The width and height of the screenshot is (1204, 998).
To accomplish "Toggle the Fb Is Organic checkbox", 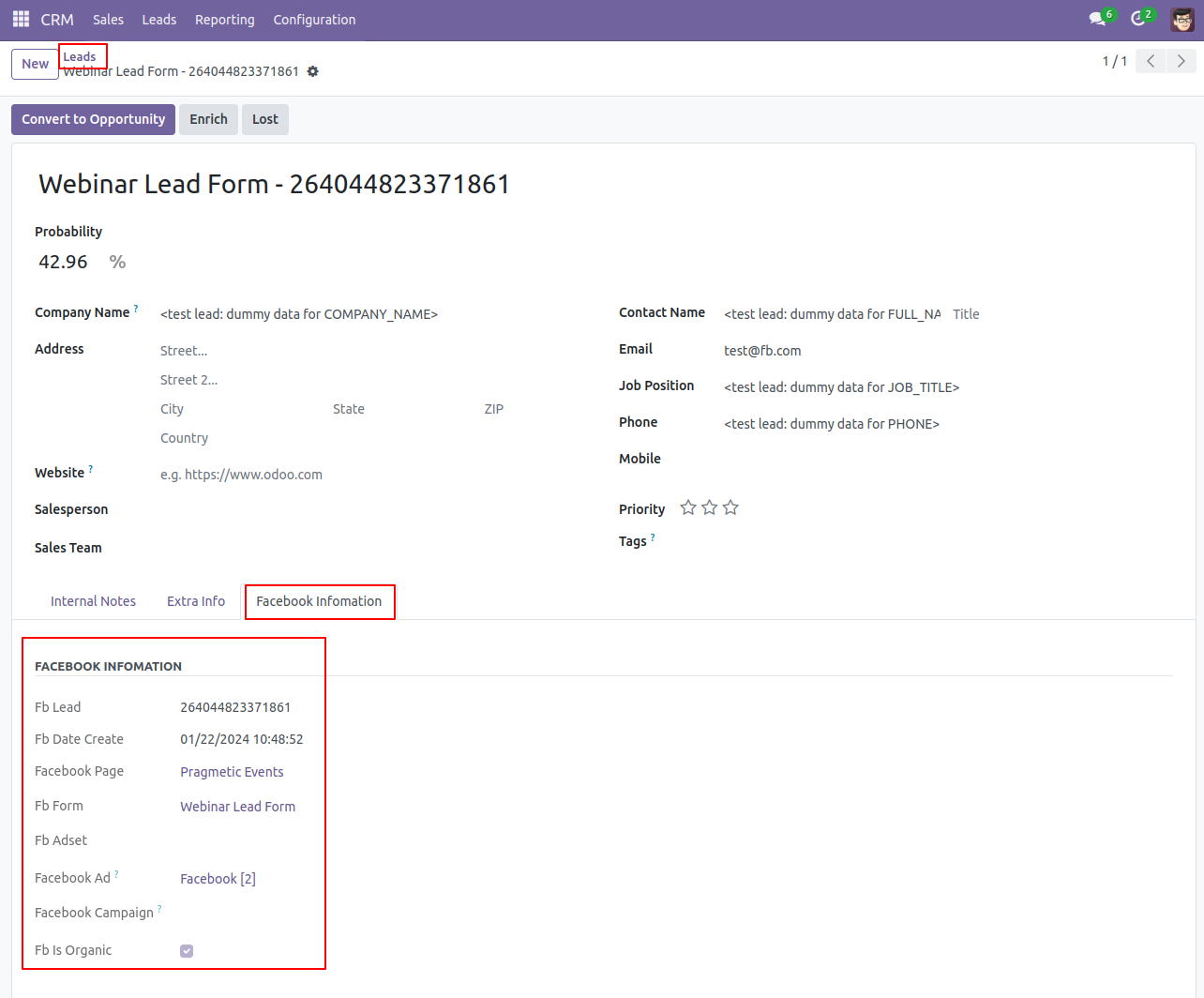I will coord(187,950).
